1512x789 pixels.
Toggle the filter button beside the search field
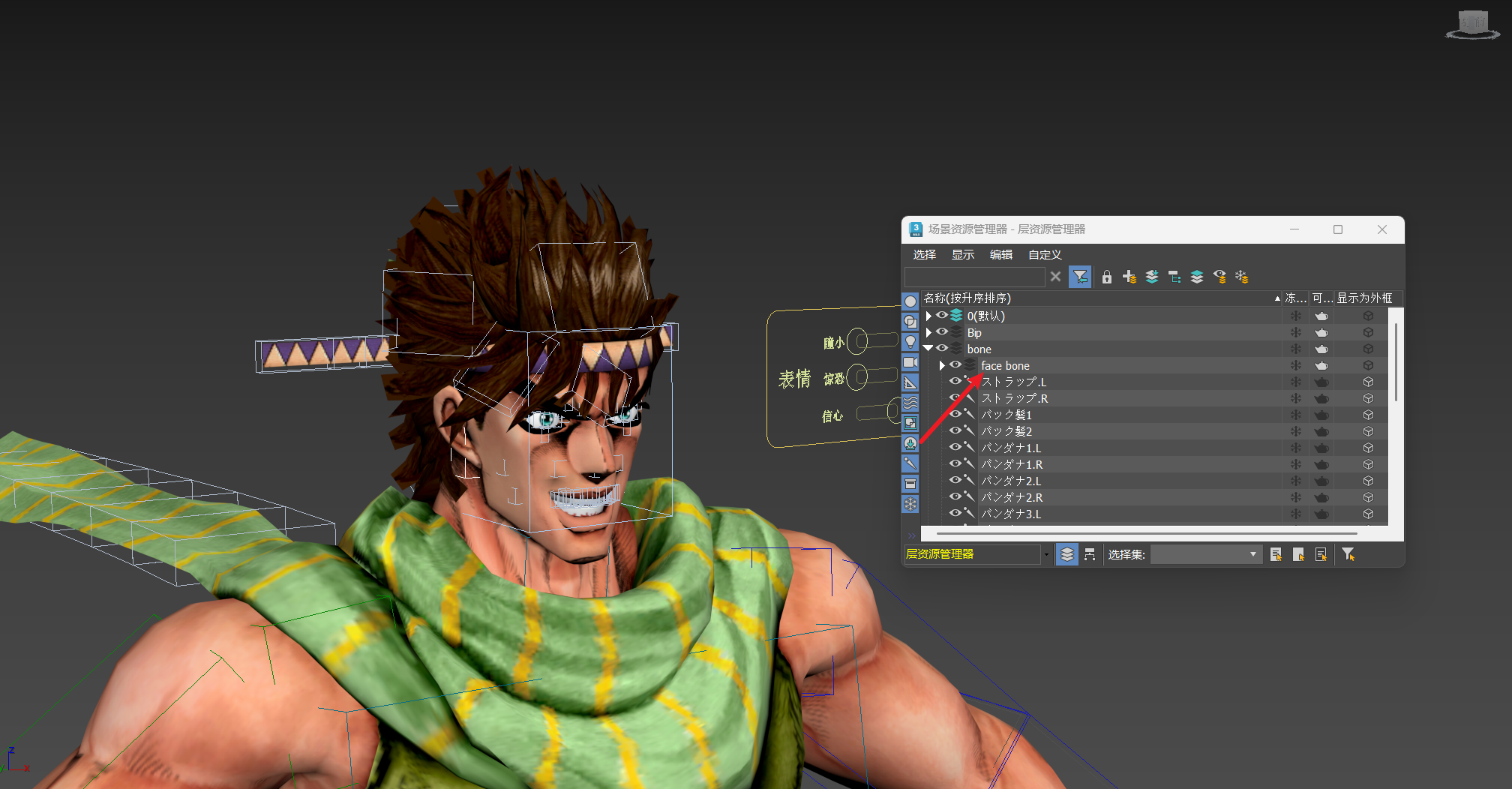(x=1080, y=277)
